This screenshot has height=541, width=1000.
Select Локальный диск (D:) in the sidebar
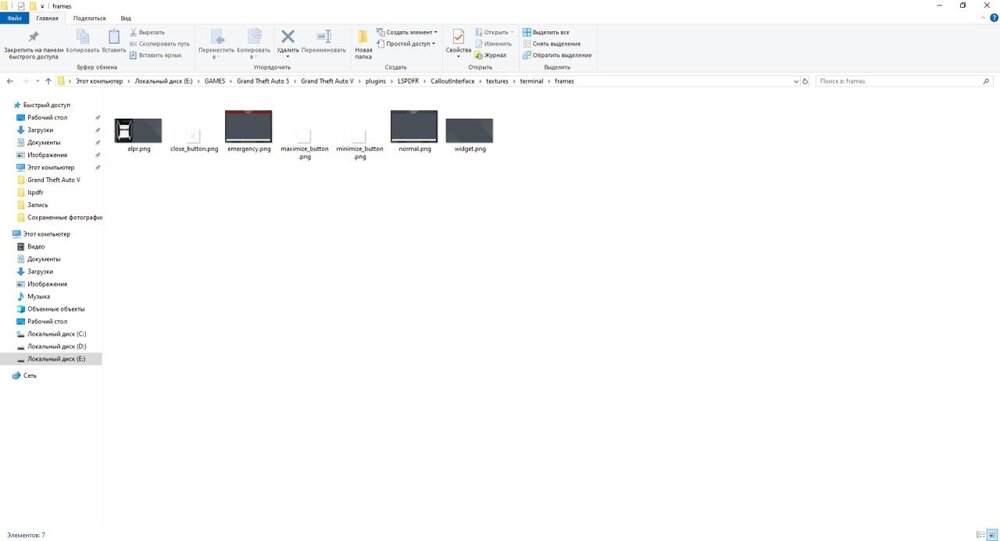pyautogui.click(x=56, y=346)
